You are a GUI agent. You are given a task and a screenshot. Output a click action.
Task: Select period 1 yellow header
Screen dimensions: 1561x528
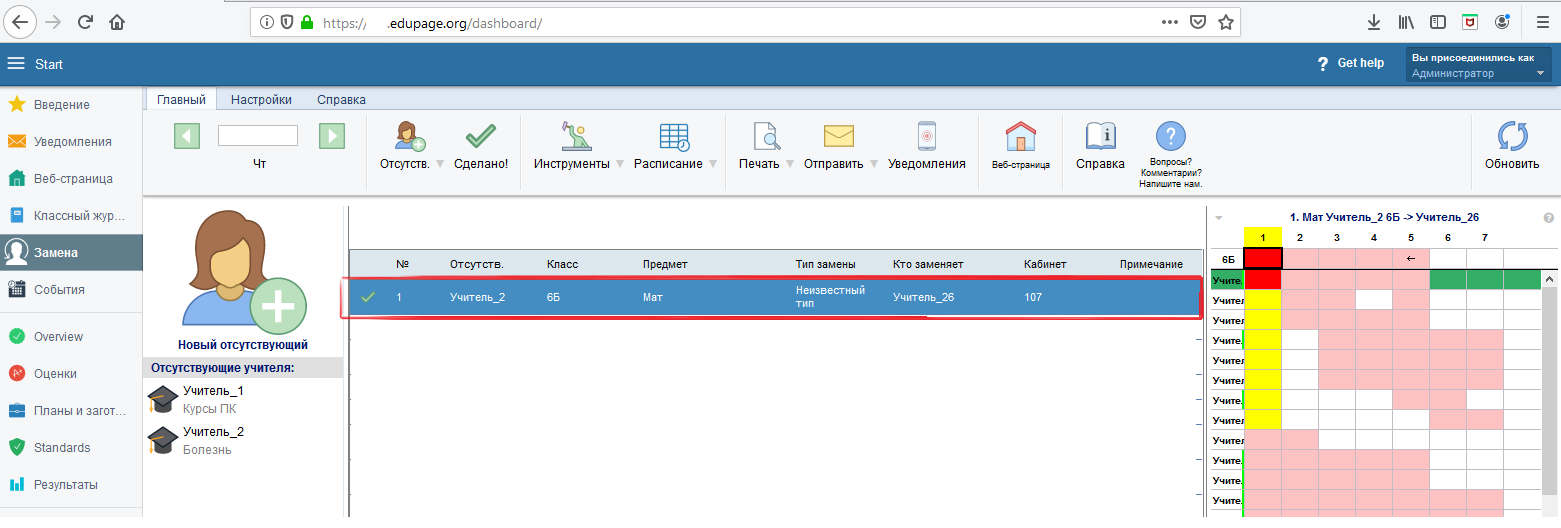point(1263,237)
